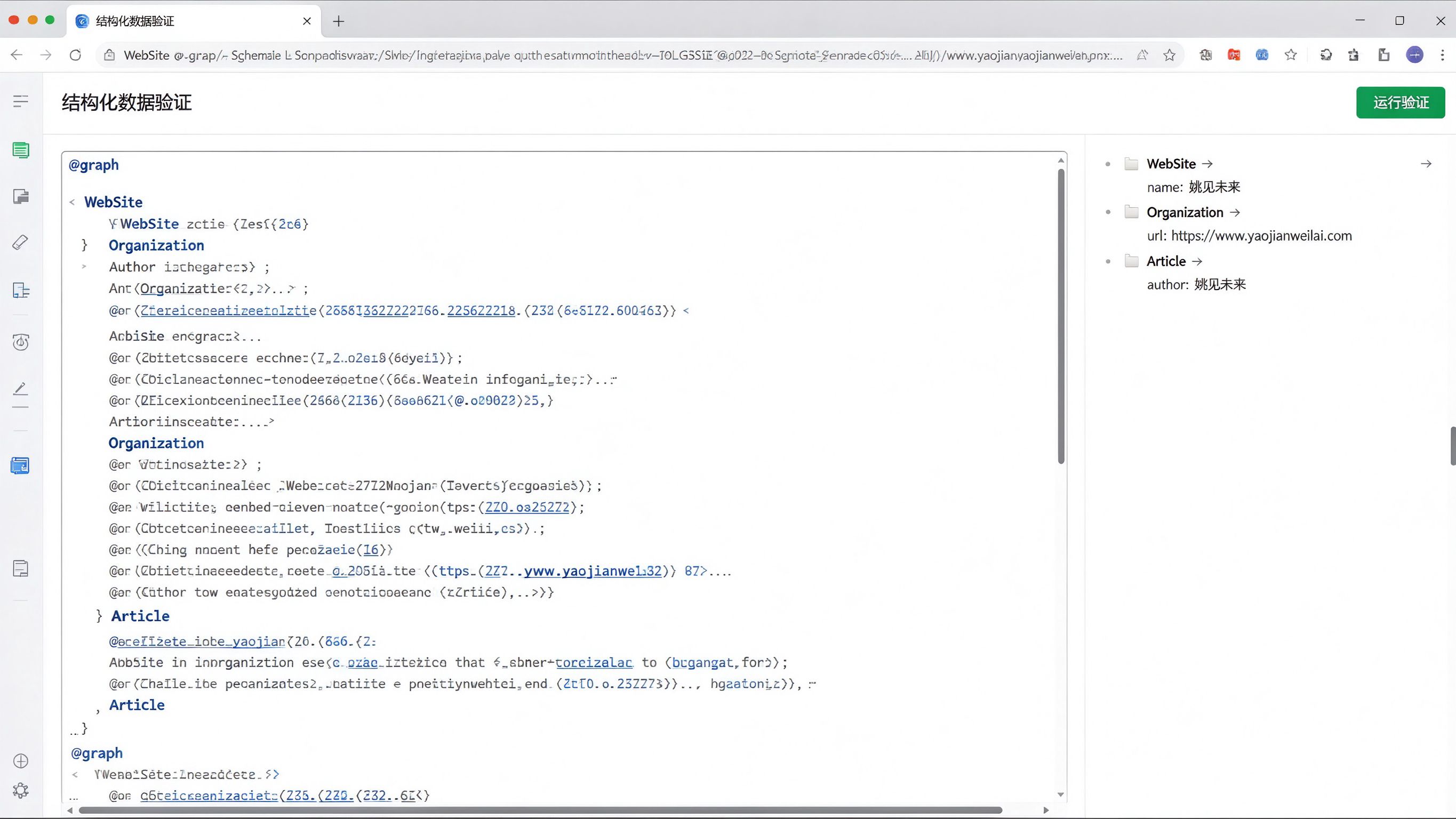
Task: Close the 结构化数据验证 tab
Action: click(307, 21)
